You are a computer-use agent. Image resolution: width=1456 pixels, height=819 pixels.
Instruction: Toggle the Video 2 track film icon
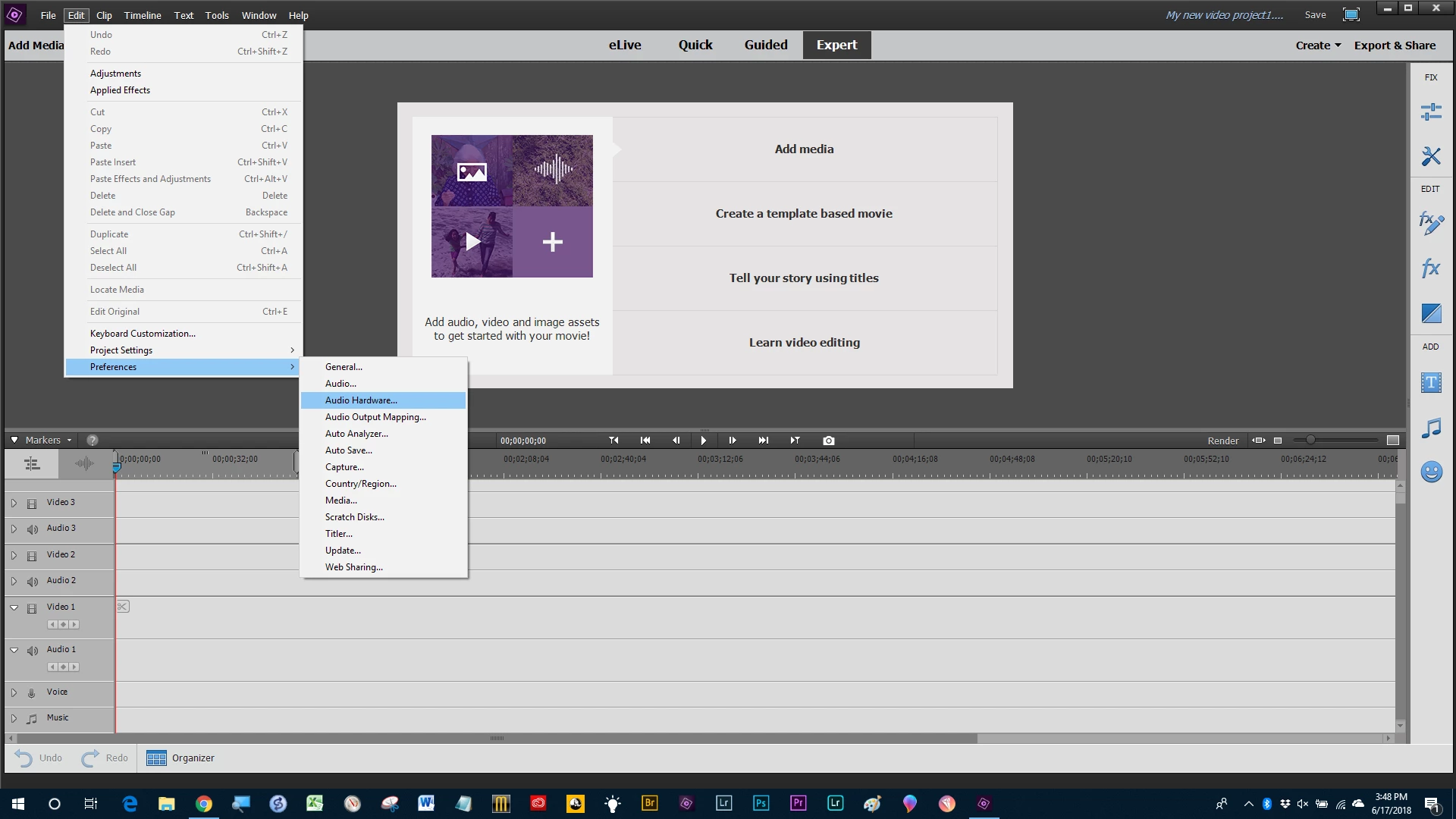pos(32,556)
